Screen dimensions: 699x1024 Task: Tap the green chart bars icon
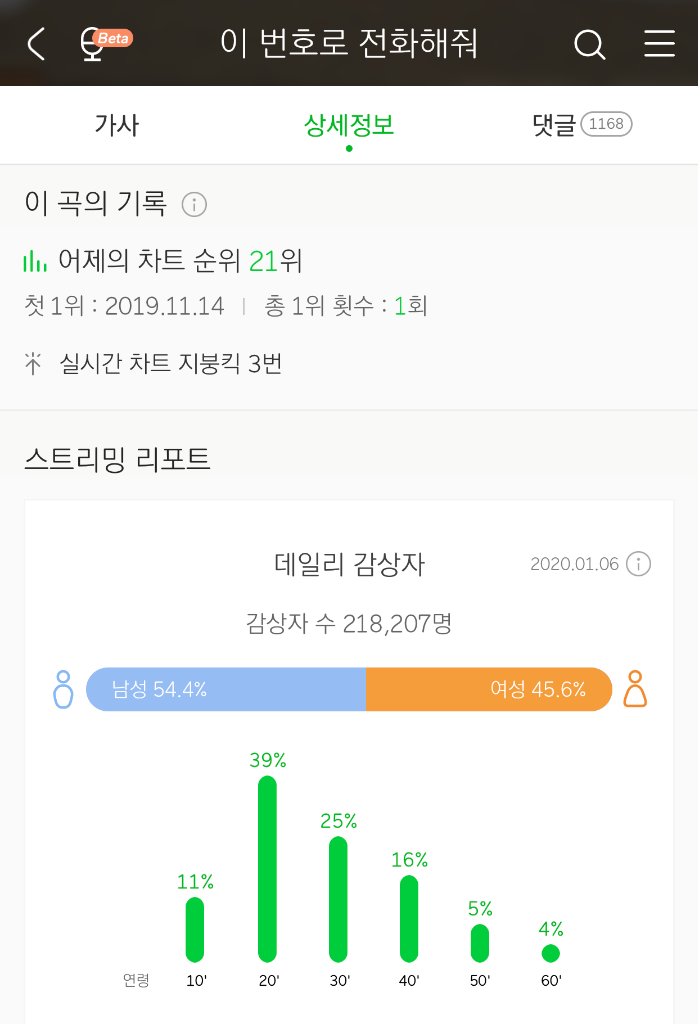point(35,261)
